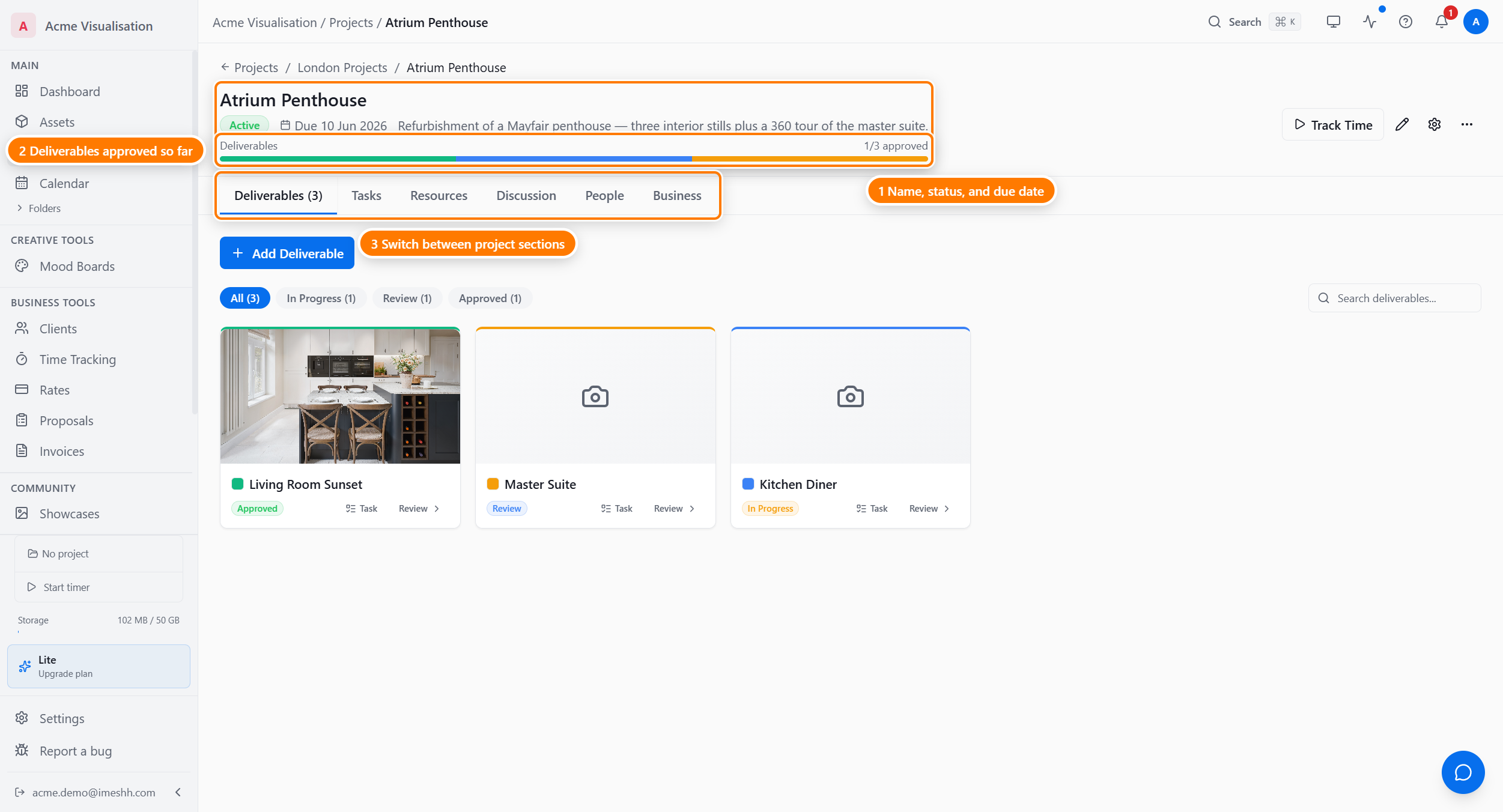Click the deliverables progress bar
Screen dimensions: 1503x812
[574, 159]
